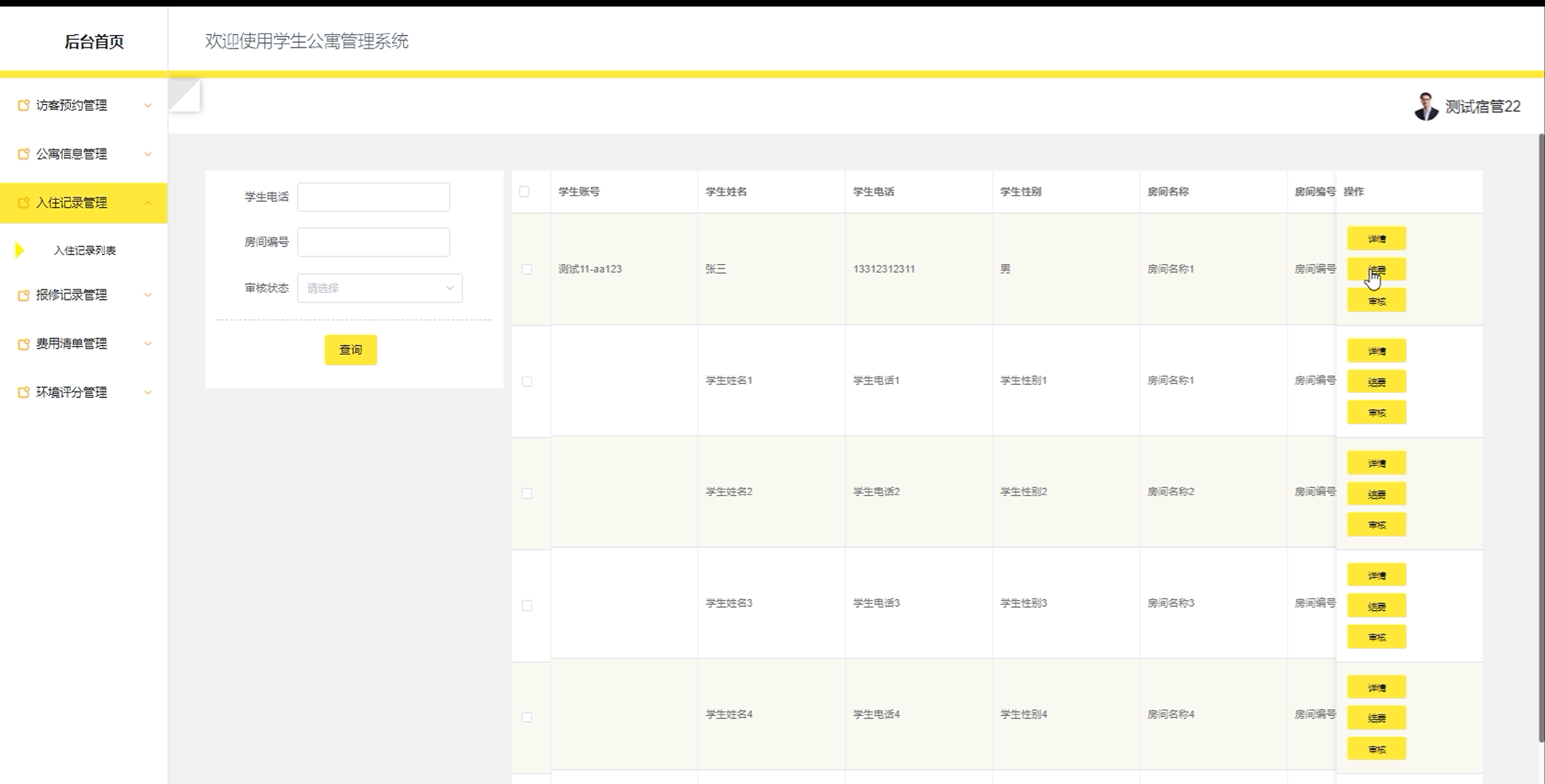Click the 环境评分管理 sidebar icon

[x=23, y=393]
